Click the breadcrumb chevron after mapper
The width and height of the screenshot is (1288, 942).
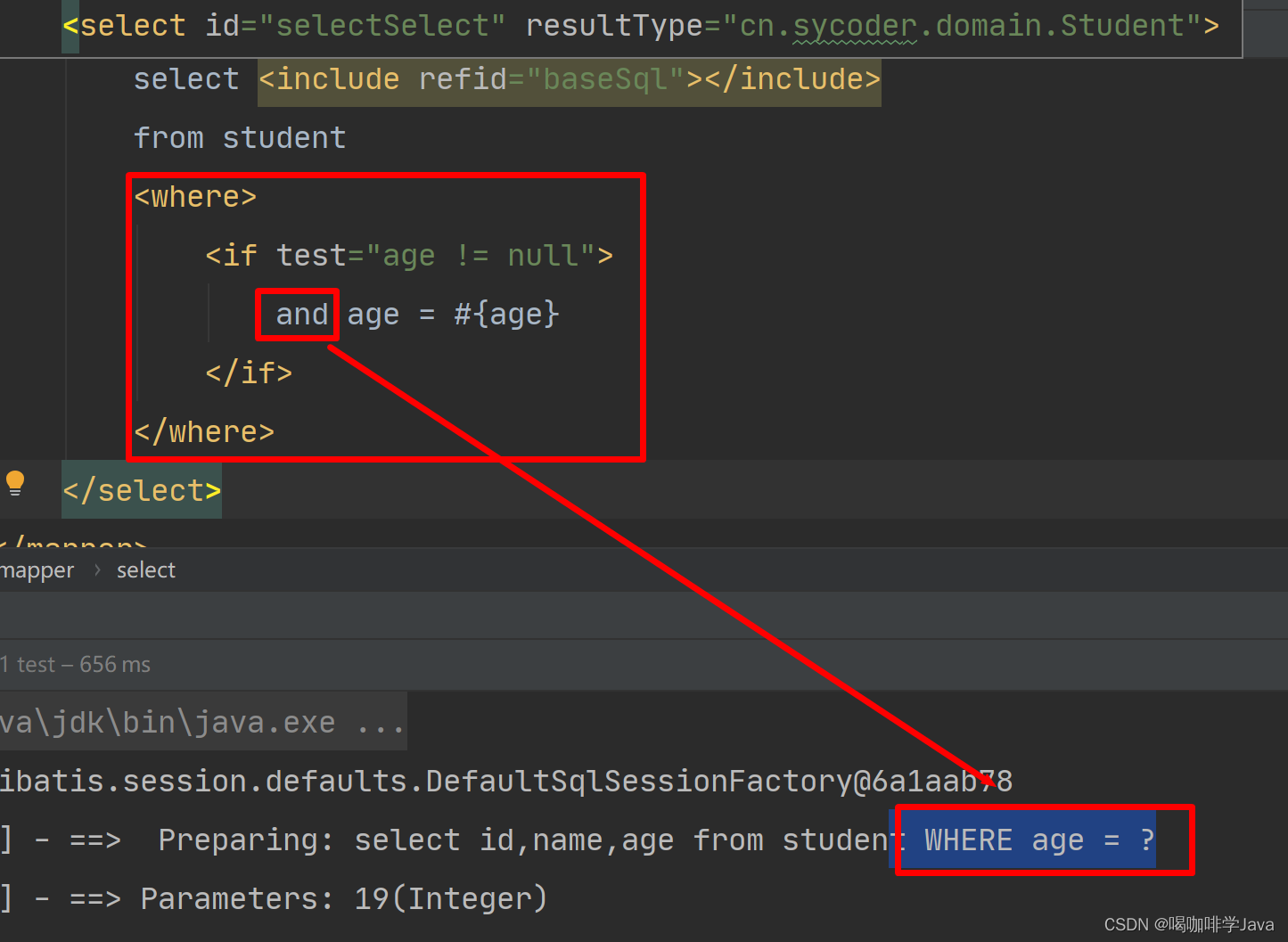[97, 570]
